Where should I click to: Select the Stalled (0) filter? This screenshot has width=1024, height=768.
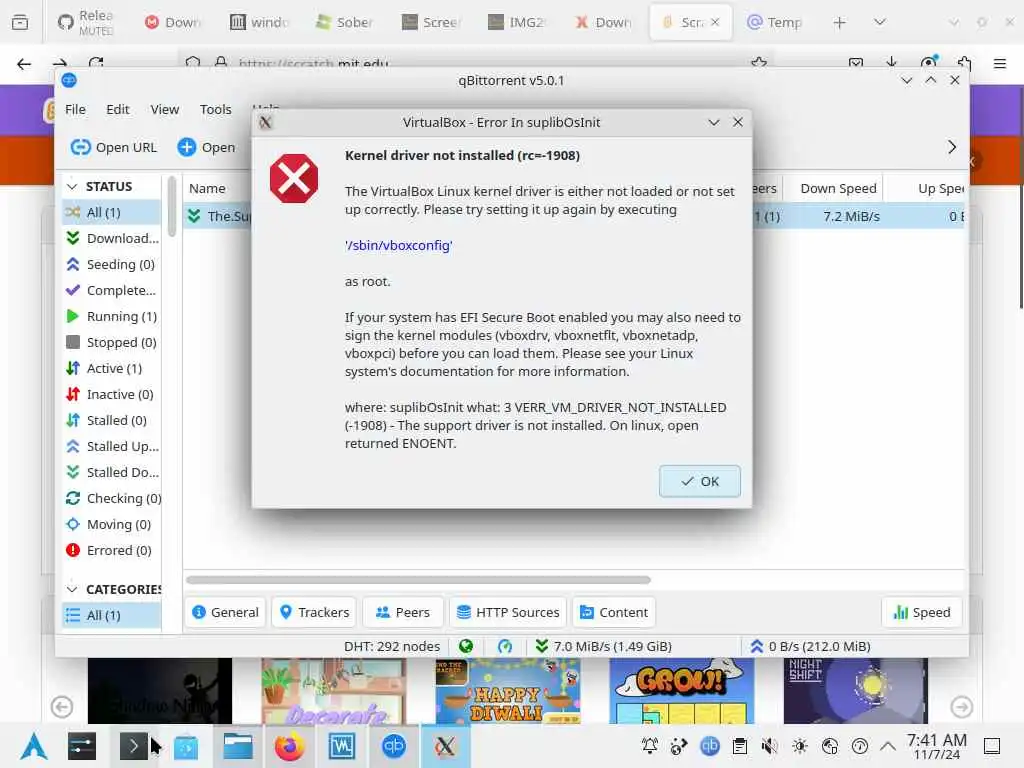pos(112,421)
